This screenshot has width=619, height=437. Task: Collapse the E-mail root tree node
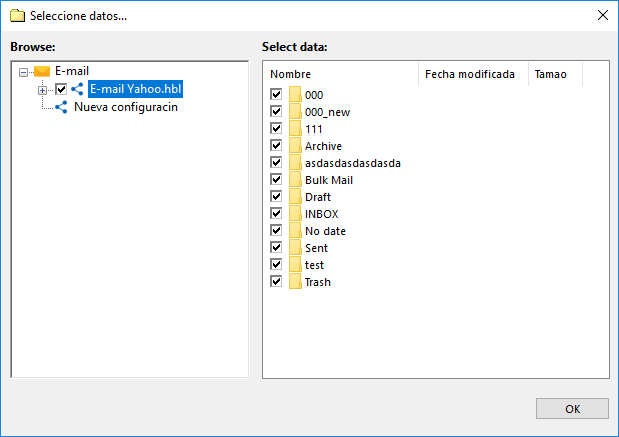pyautogui.click(x=23, y=72)
